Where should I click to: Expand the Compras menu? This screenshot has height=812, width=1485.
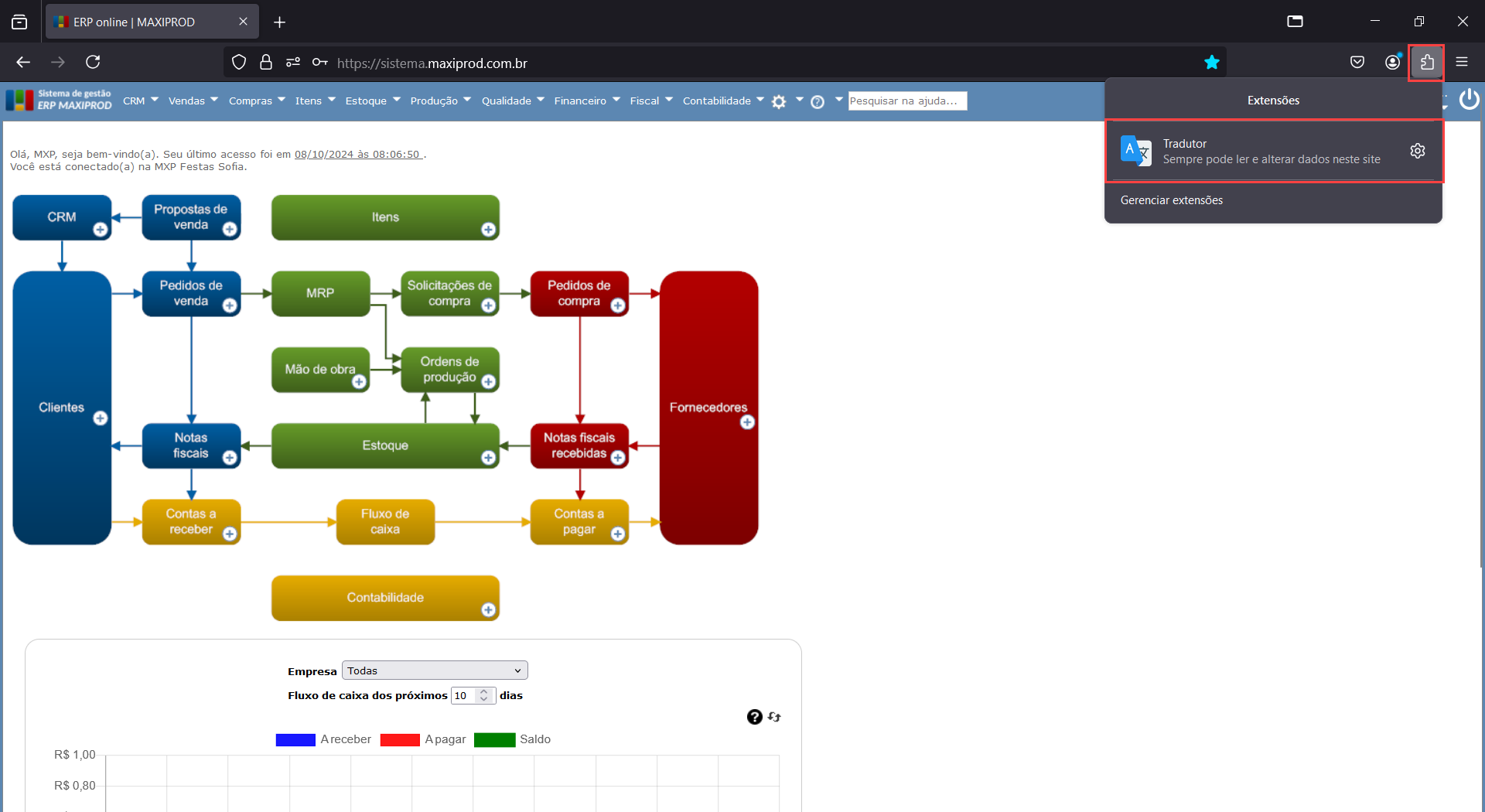tap(258, 101)
